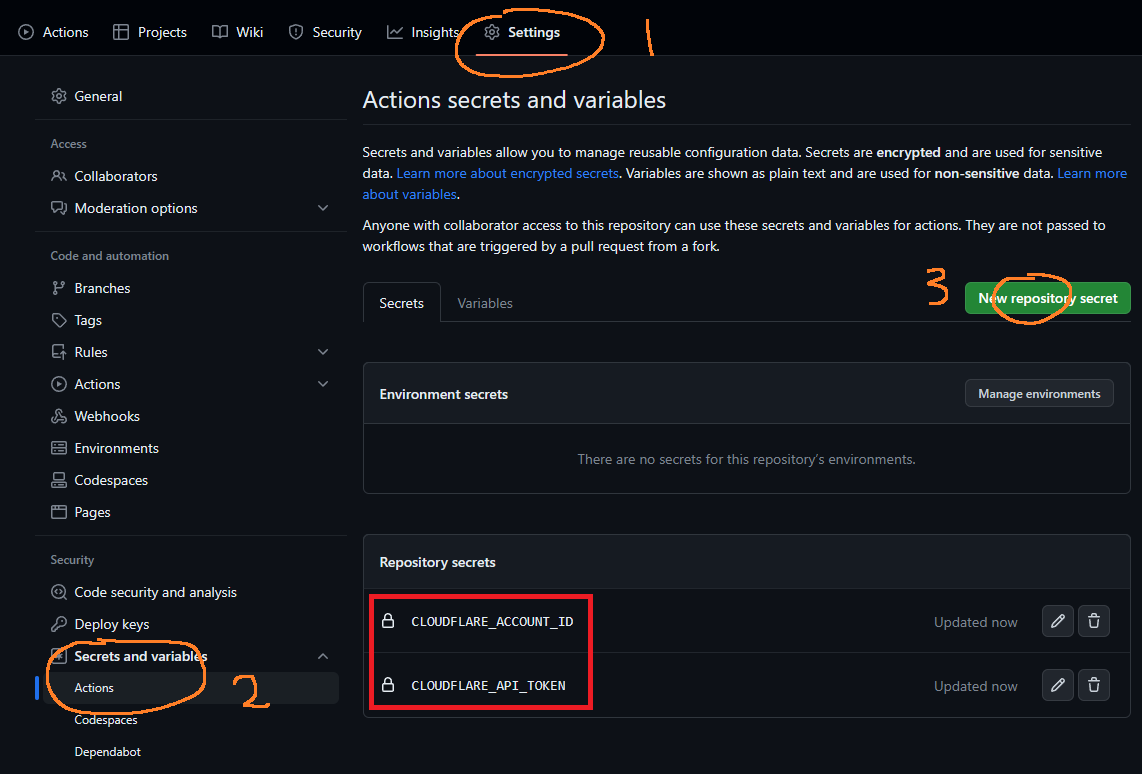Delete CLOUDFLARE_API_TOKEN with the trash icon
1142x774 pixels.
1093,685
